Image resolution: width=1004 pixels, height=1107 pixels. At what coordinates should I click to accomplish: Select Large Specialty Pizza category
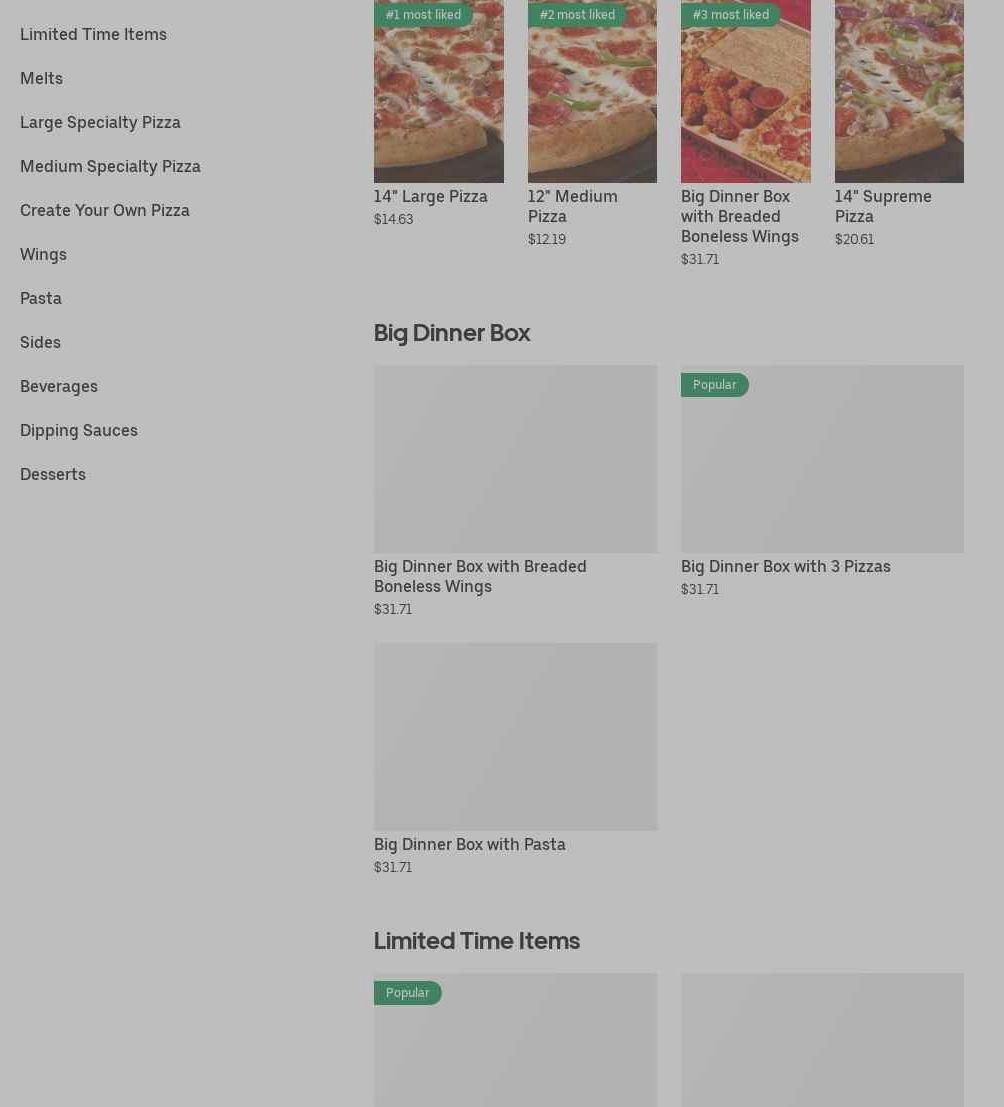pos(100,122)
